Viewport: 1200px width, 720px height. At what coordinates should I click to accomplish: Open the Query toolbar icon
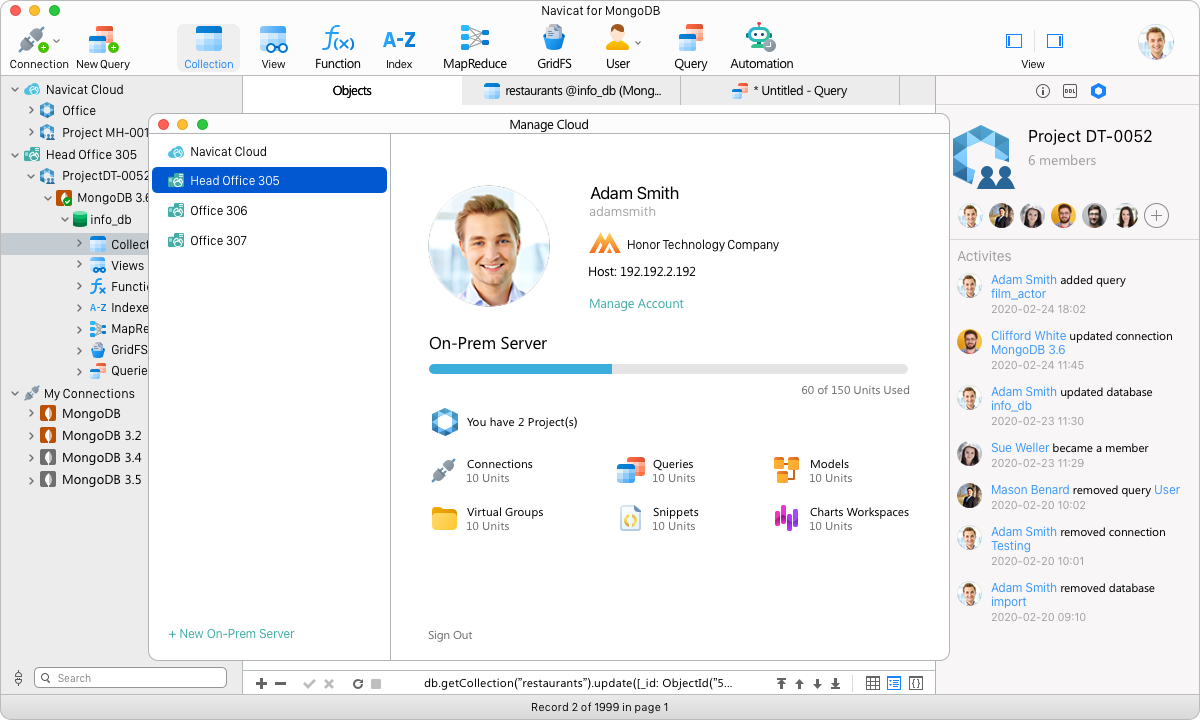point(690,47)
